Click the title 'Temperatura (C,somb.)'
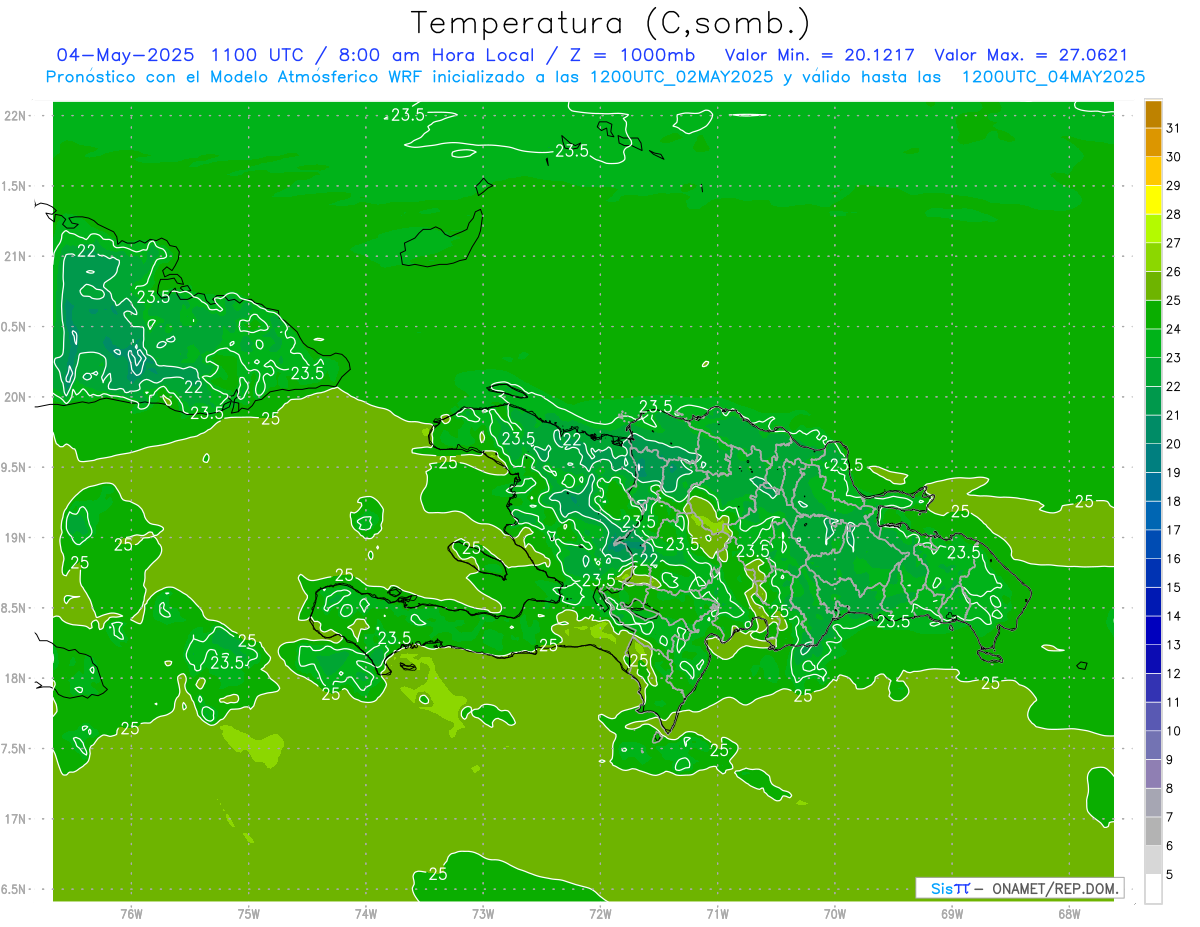The height and width of the screenshot is (927, 1200). pyautogui.click(x=611, y=23)
